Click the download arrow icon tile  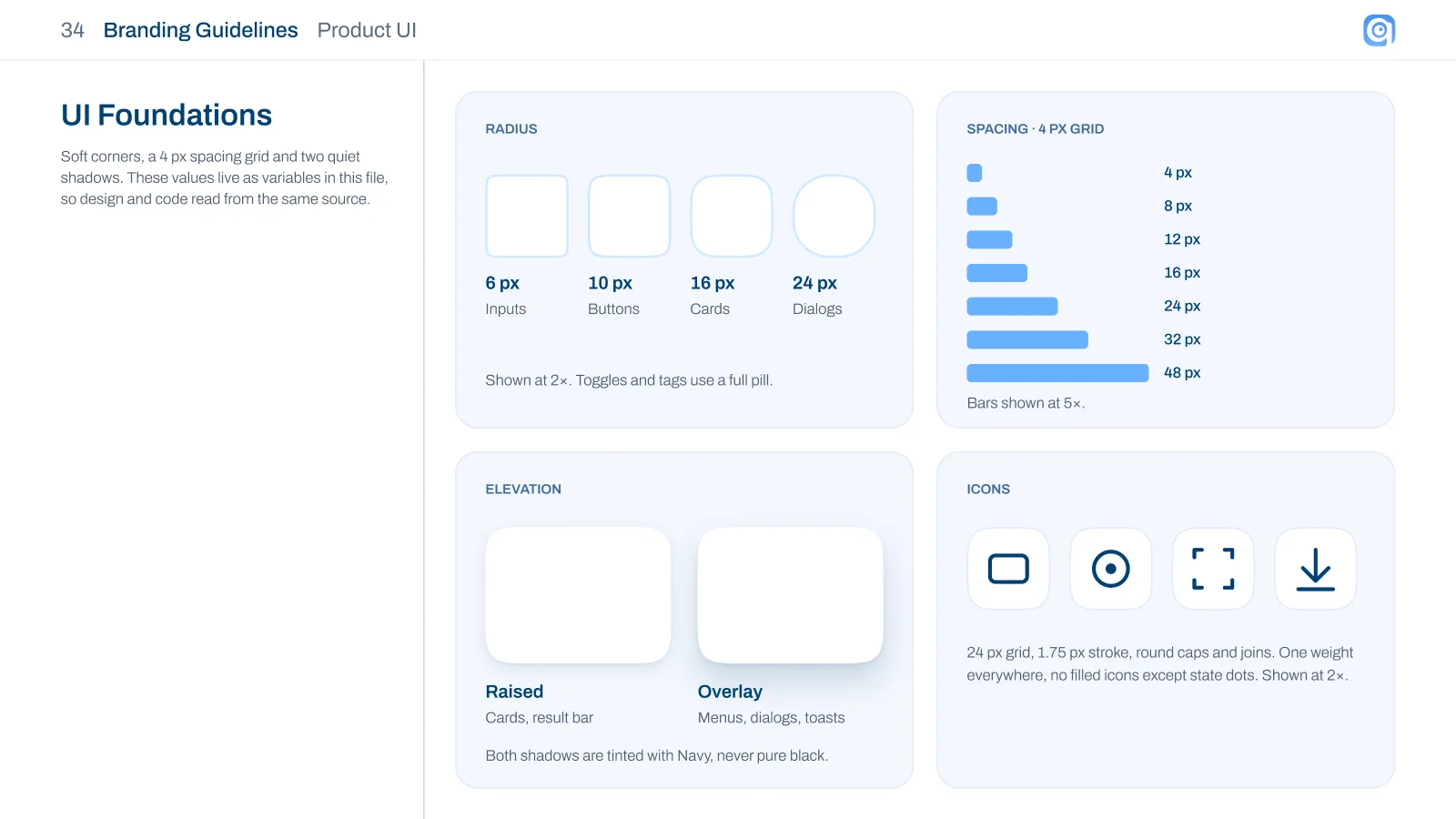coord(1316,569)
